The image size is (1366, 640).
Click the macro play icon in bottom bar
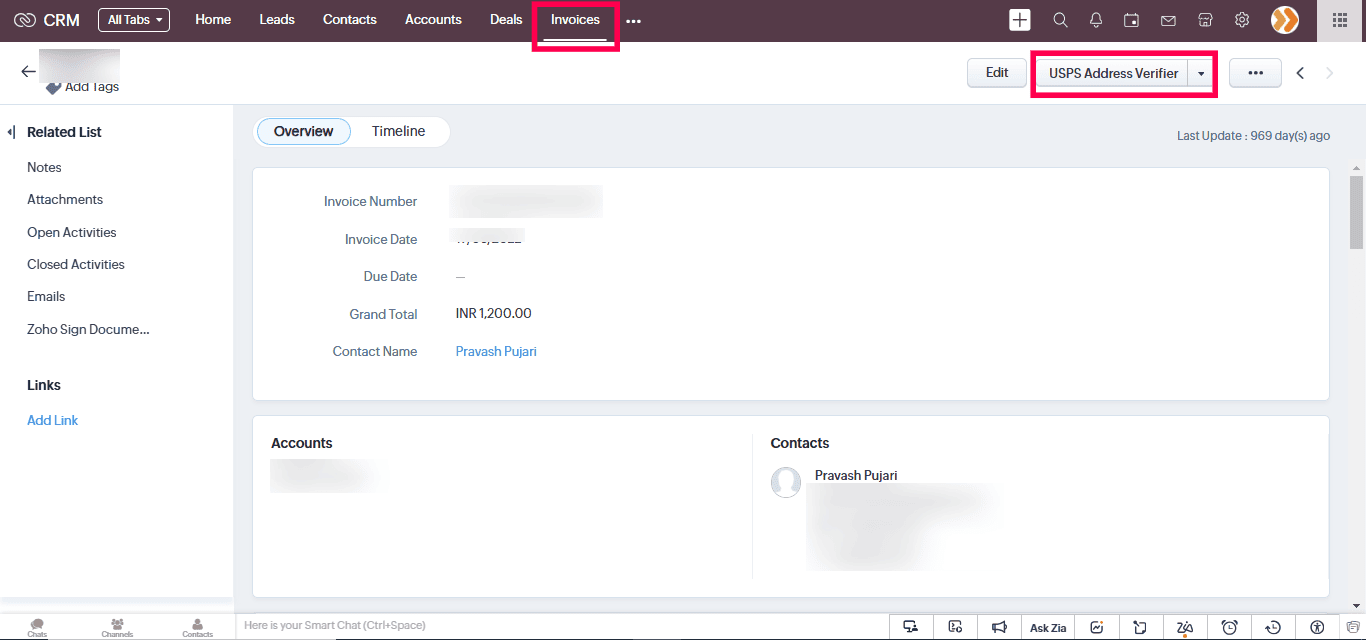tap(955, 627)
